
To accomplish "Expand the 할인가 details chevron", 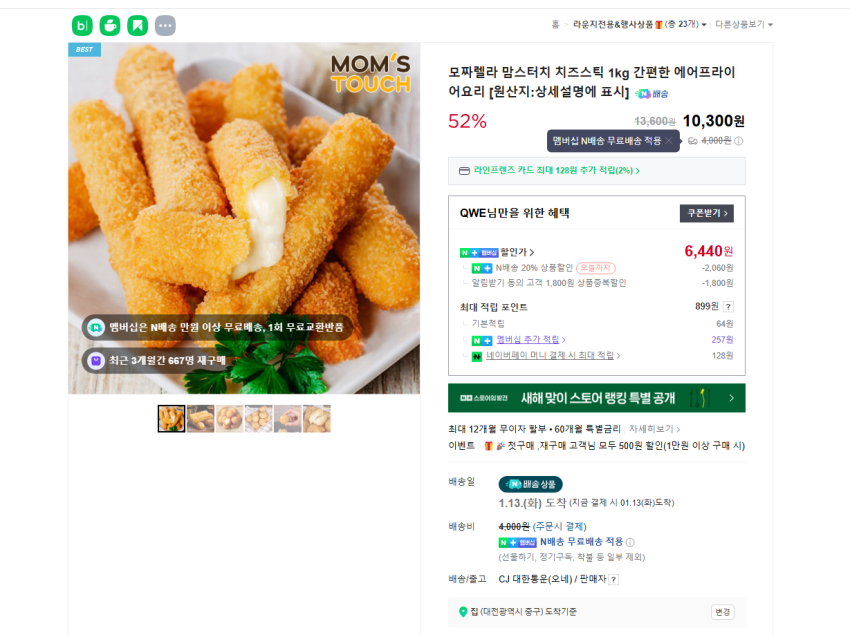I will click(532, 252).
